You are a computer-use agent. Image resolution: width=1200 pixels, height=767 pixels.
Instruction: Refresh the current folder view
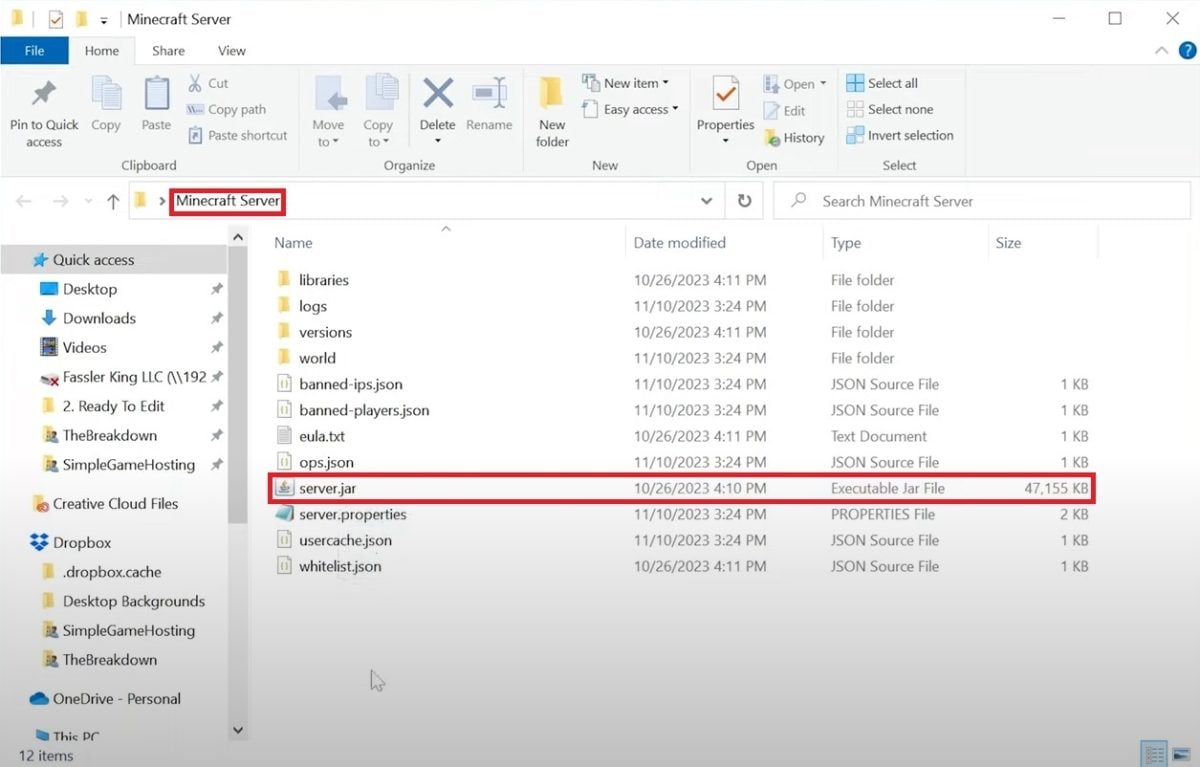[744, 201]
